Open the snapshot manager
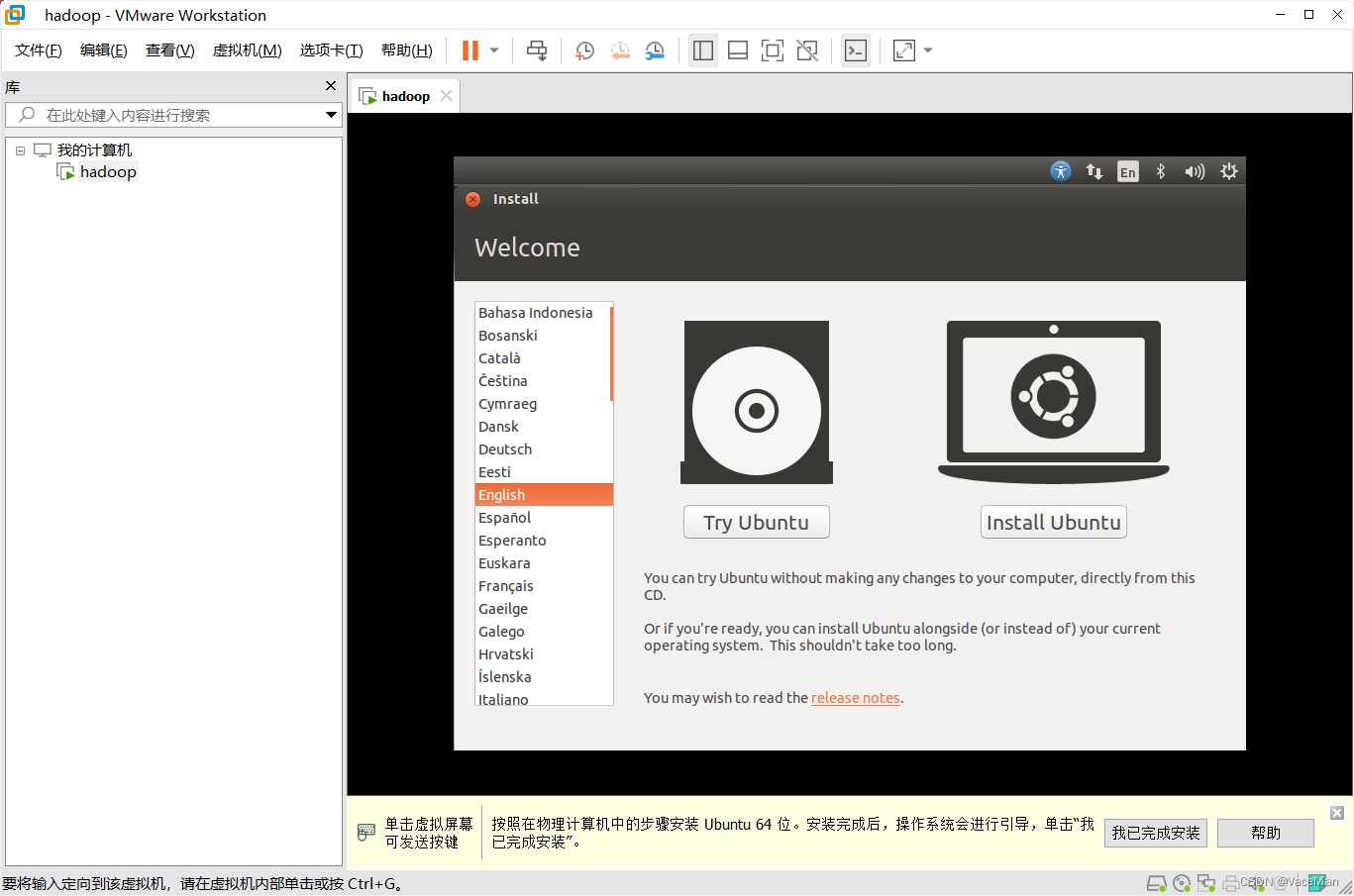Image resolution: width=1354 pixels, height=896 pixels. pos(655,50)
